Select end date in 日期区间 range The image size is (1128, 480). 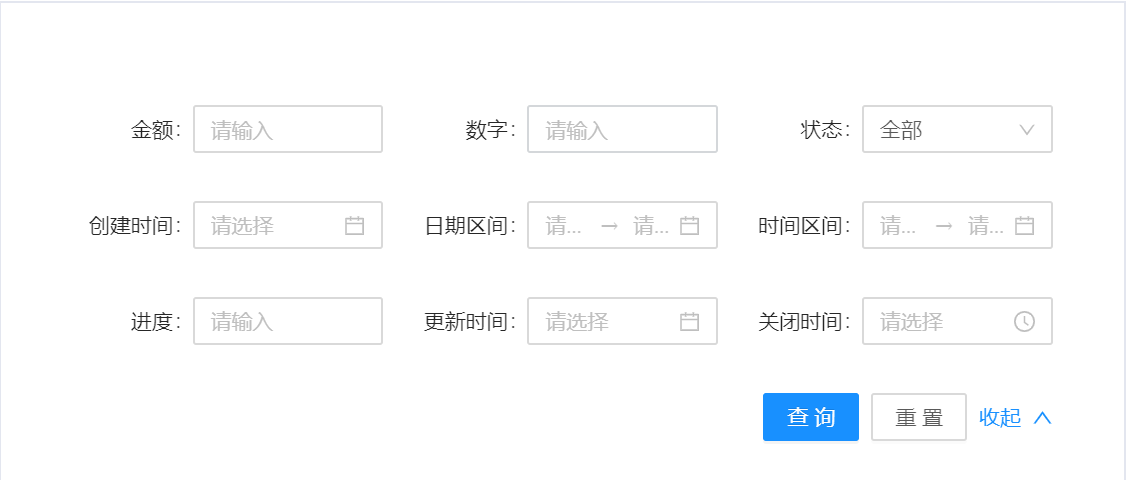point(651,225)
